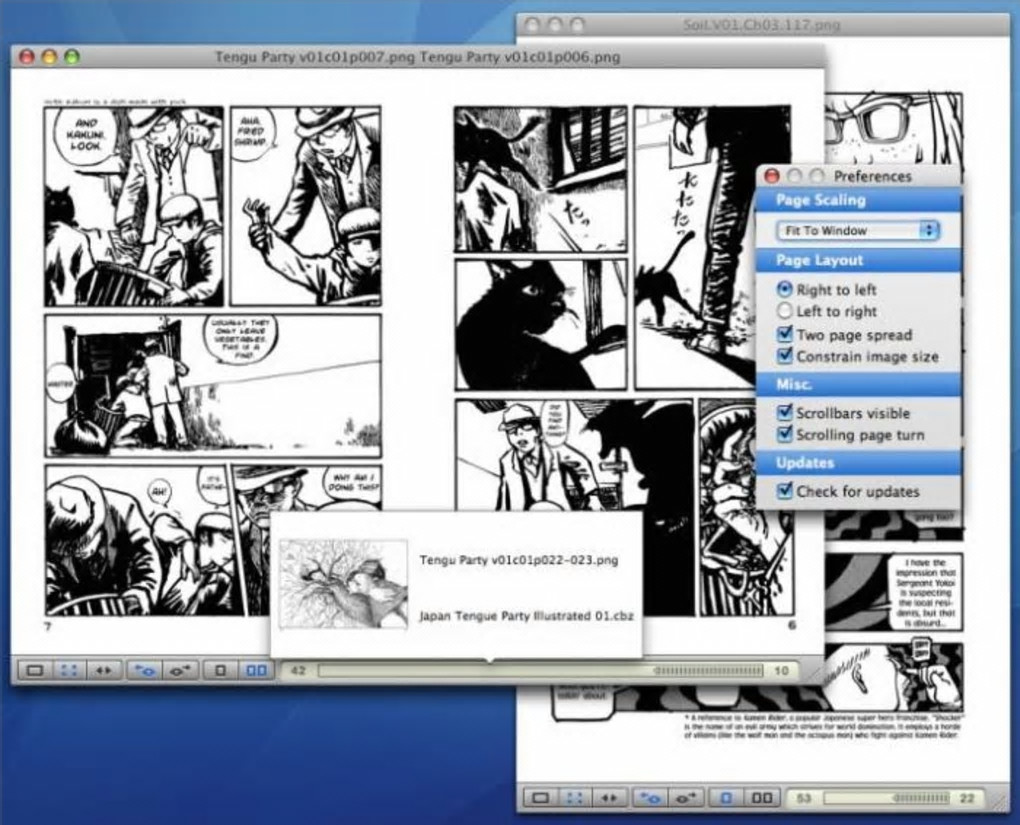Click page number 10 in Tengu Party toolbar

point(781,670)
